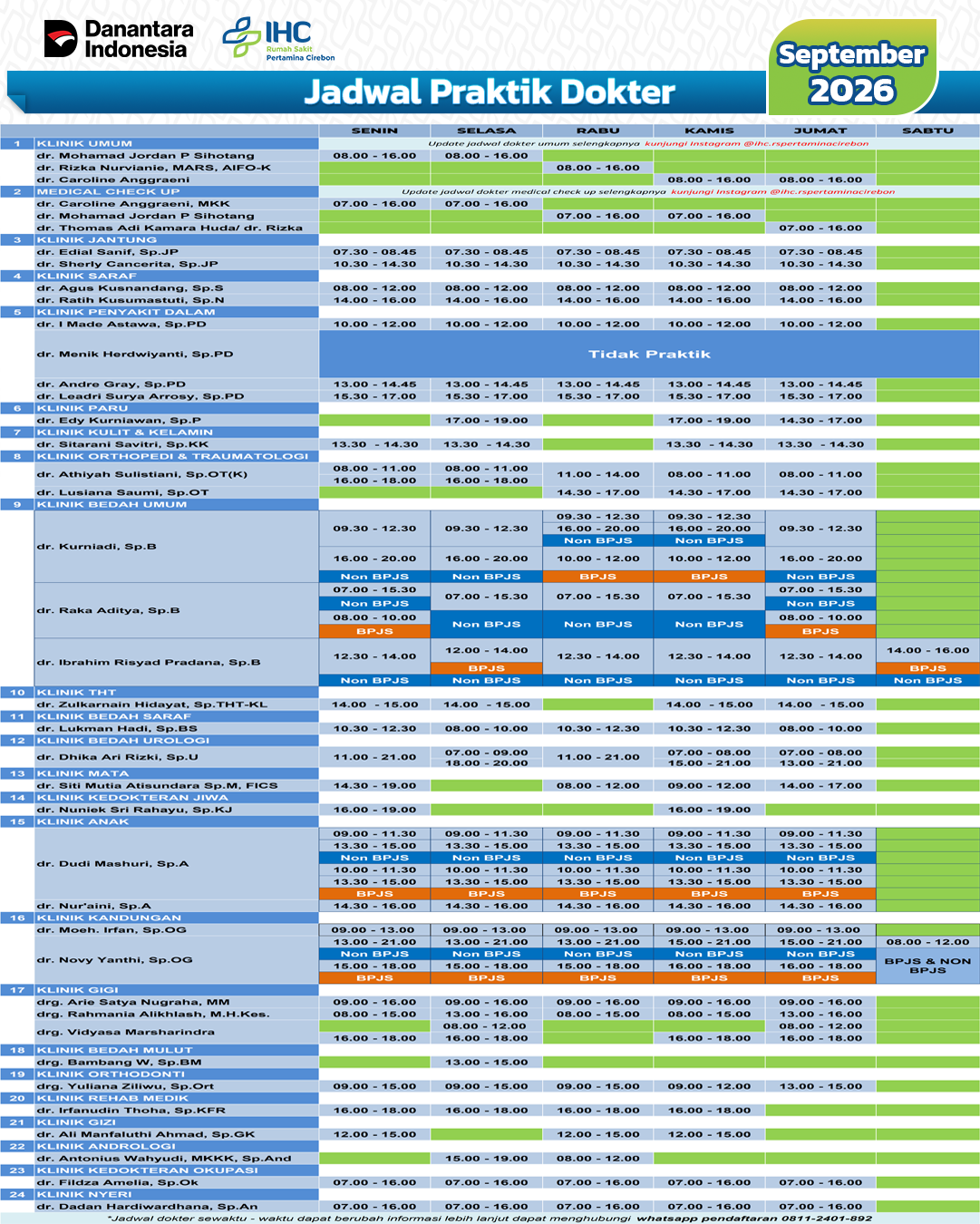
Task: Select dr. Dudi Mashuri, Sp.A name
Action: point(112,864)
